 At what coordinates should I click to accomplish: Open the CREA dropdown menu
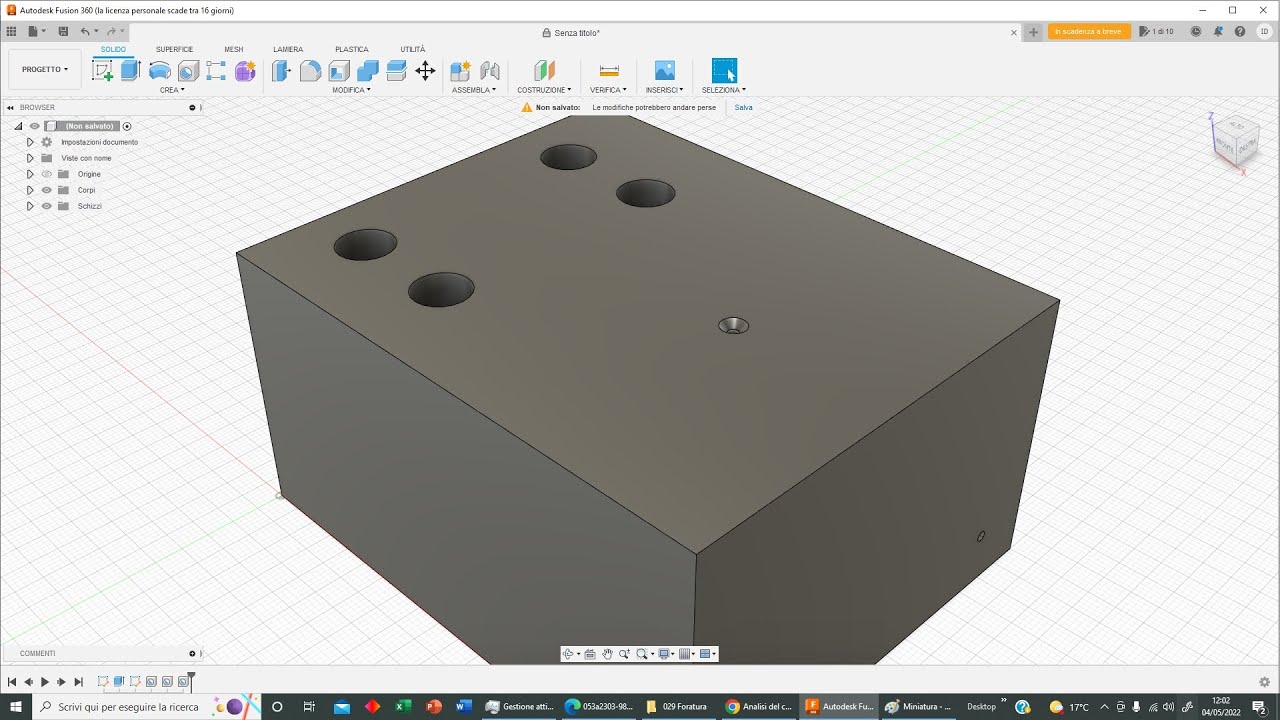(172, 90)
